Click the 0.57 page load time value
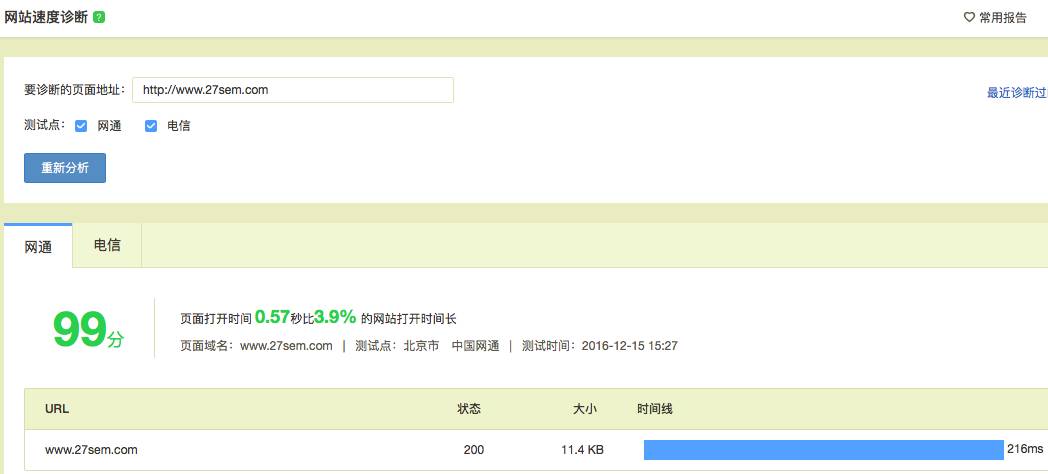Viewport: 1048px width, 474px height. pos(272,317)
